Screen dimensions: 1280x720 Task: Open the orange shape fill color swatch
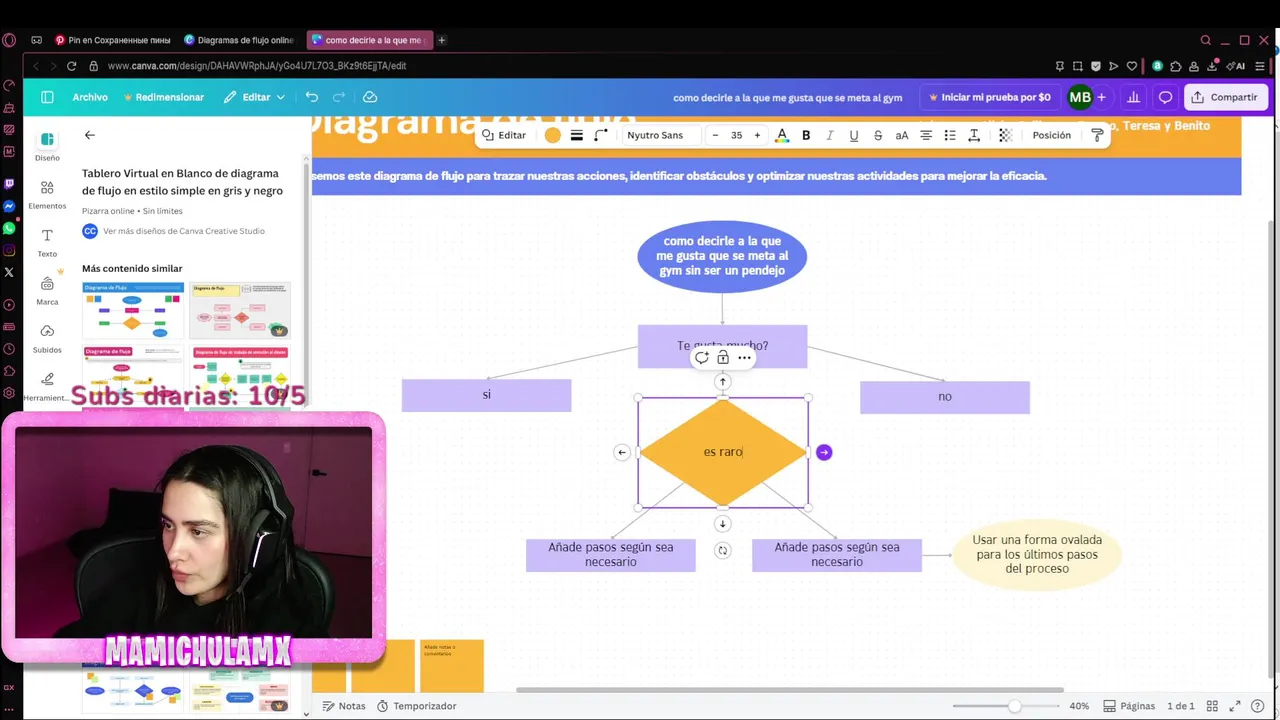553,135
